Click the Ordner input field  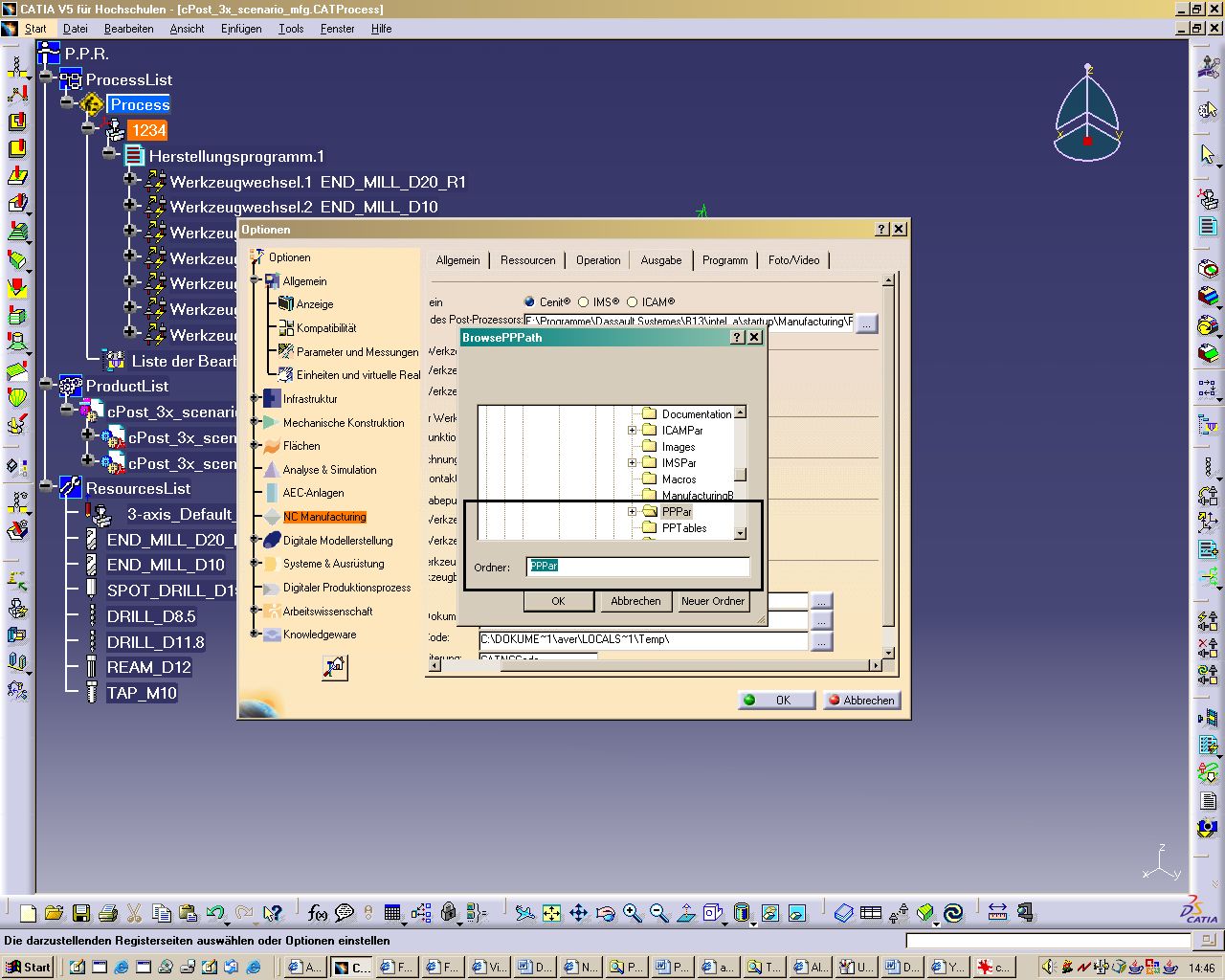click(x=637, y=567)
